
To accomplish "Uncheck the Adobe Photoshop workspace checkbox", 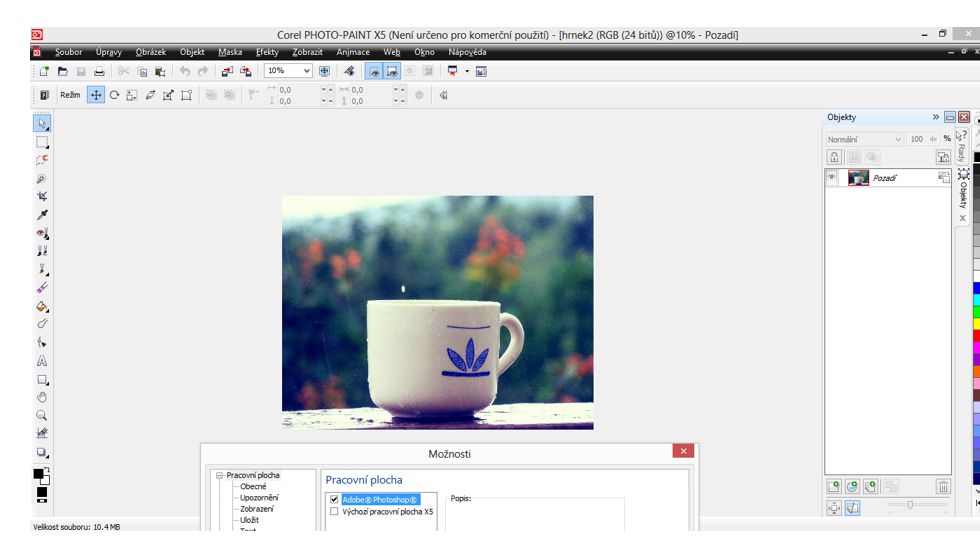I will [x=334, y=499].
